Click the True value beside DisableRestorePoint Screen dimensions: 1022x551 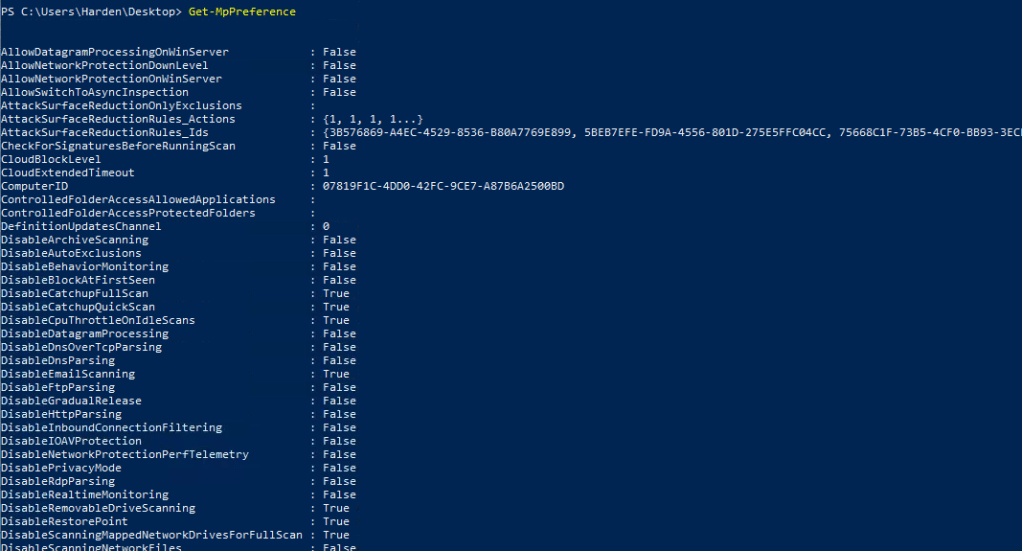click(x=336, y=522)
